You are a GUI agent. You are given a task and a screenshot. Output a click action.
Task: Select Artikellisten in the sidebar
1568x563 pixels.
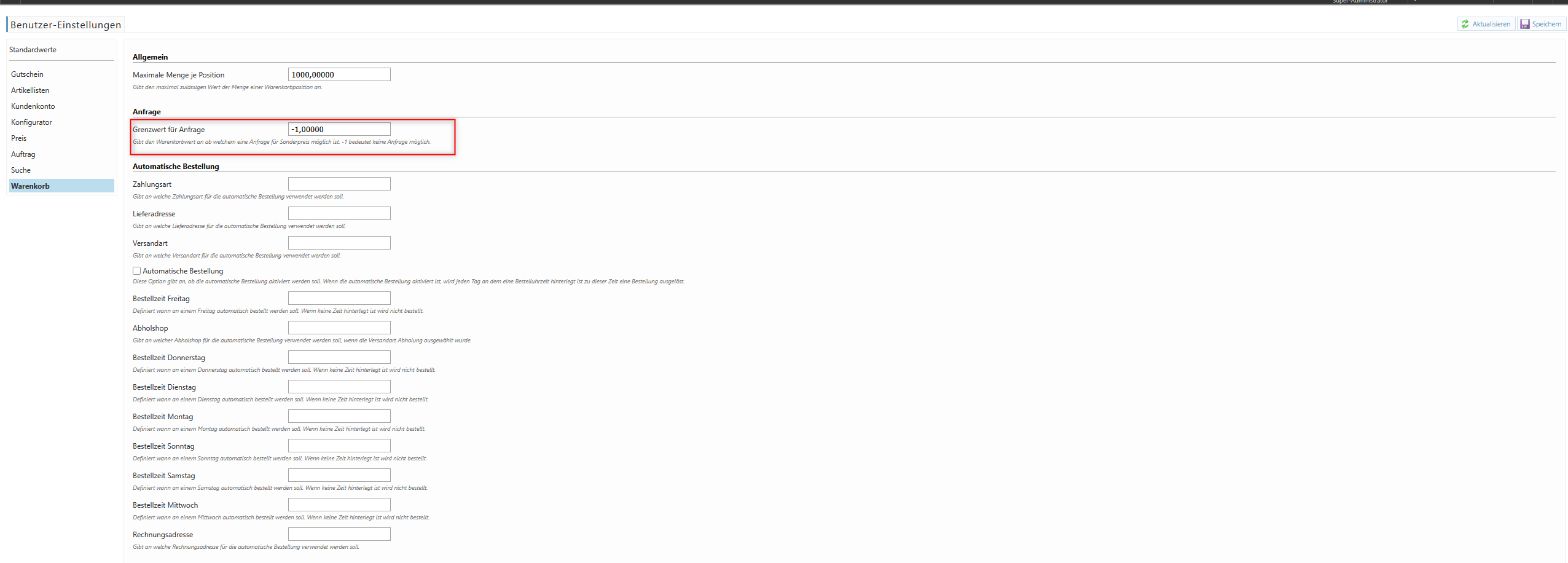pyautogui.click(x=30, y=90)
